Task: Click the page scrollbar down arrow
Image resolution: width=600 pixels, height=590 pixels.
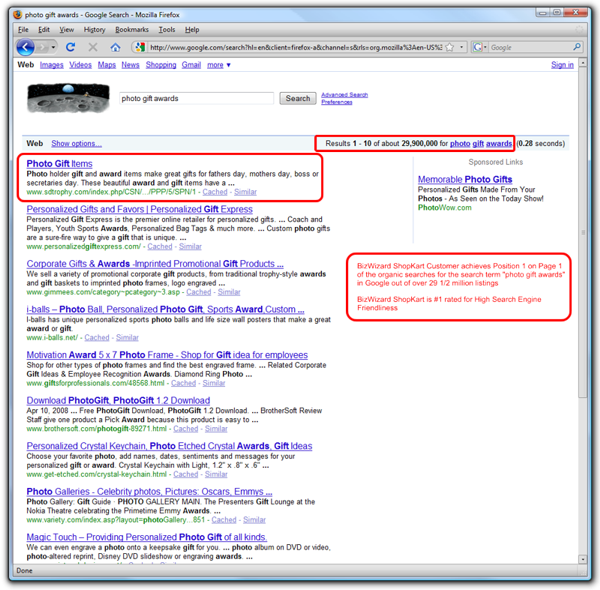Action: pyautogui.click(x=583, y=559)
